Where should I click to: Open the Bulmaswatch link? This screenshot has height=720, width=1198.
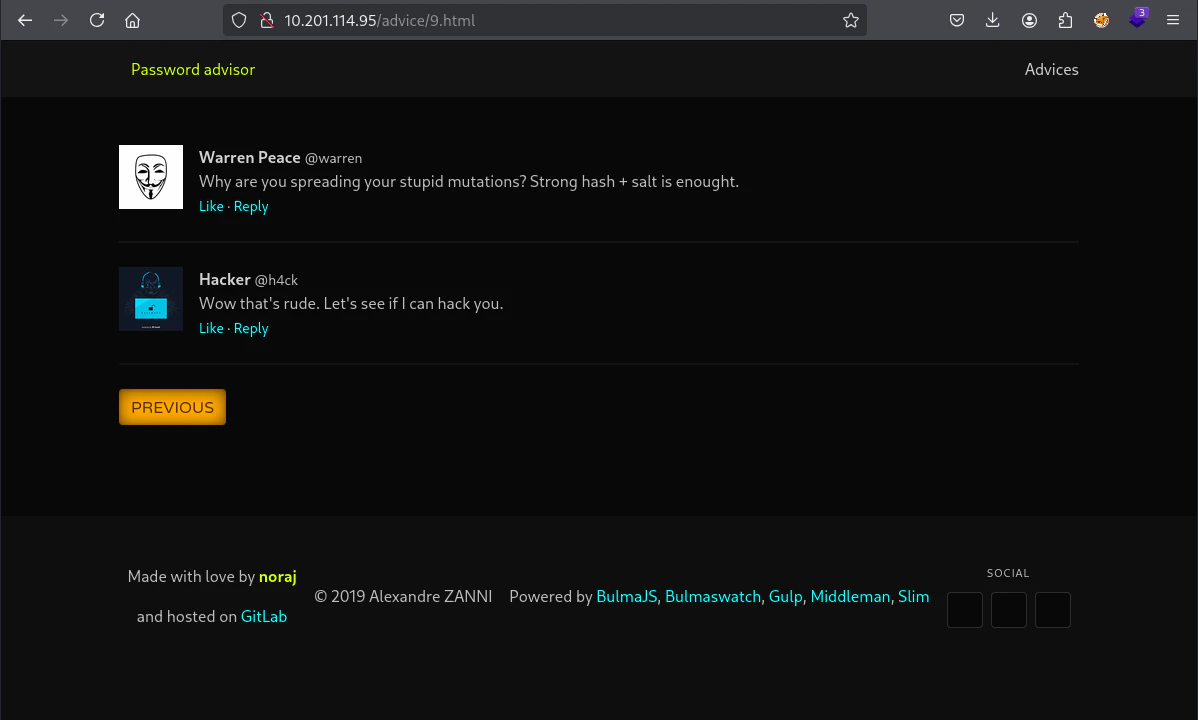[713, 596]
